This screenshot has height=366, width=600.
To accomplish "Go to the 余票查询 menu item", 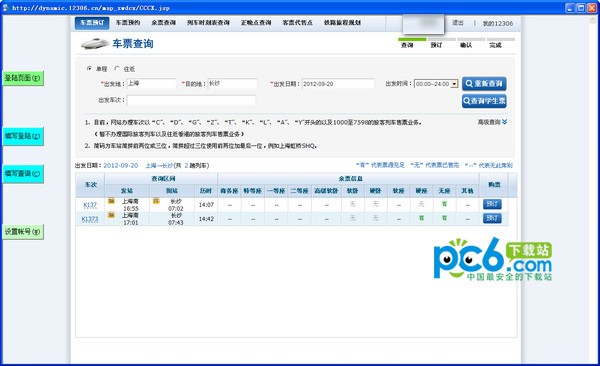I will pyautogui.click(x=163, y=23).
